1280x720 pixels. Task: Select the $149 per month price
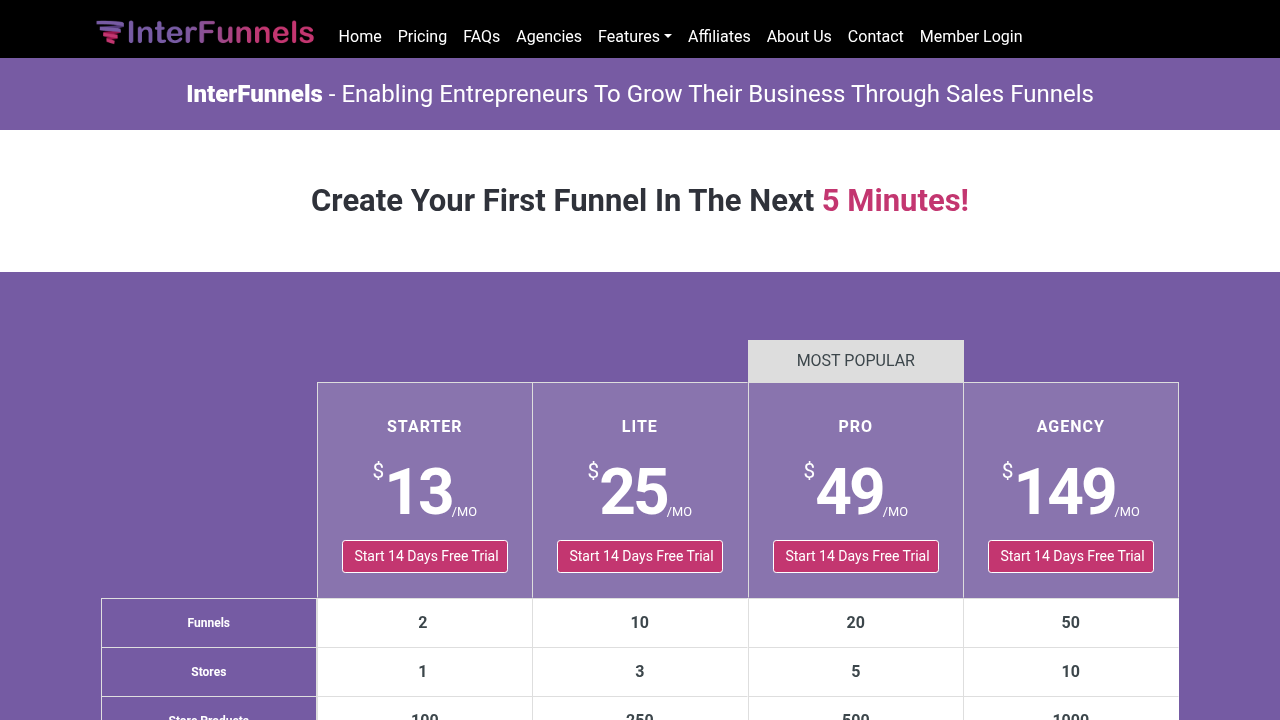1071,490
